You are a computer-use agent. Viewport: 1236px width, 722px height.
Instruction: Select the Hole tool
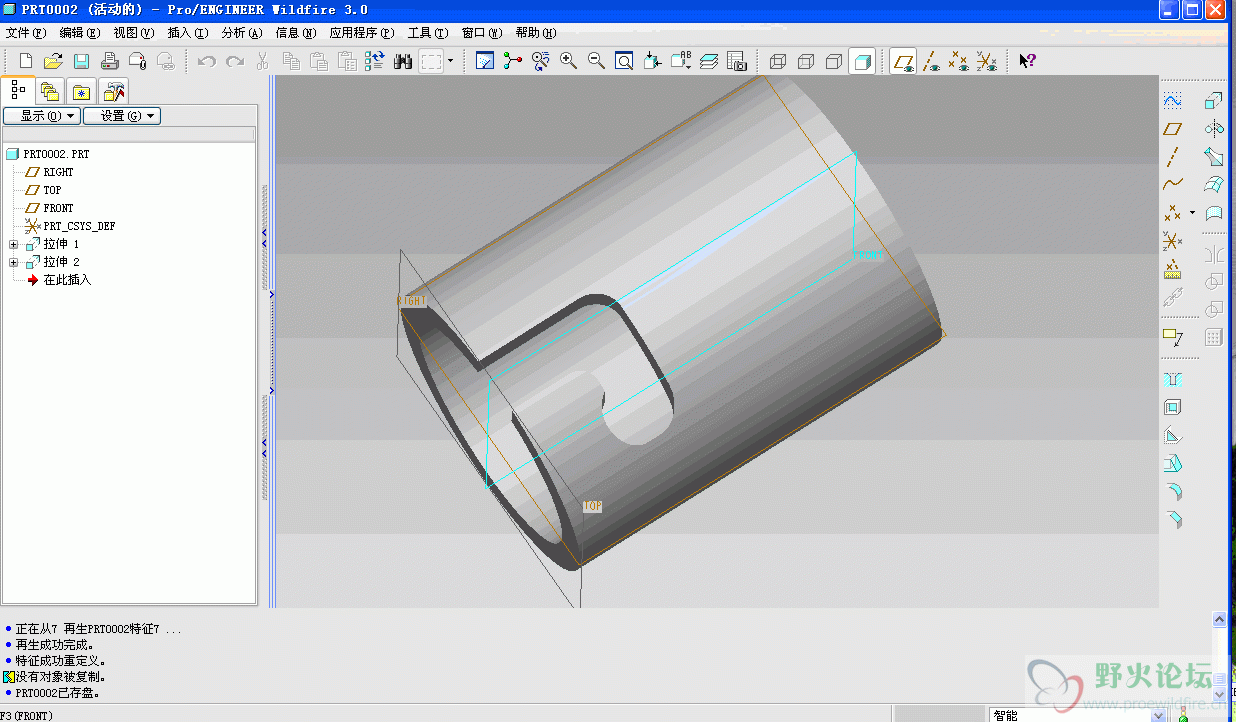[1173, 379]
